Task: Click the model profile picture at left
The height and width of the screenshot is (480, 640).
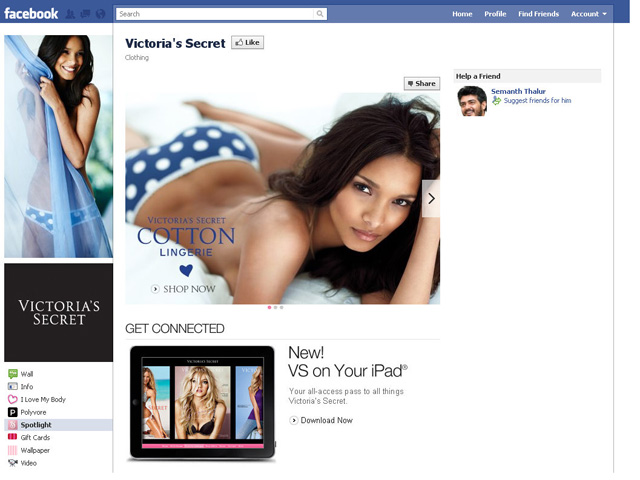Action: point(58,146)
